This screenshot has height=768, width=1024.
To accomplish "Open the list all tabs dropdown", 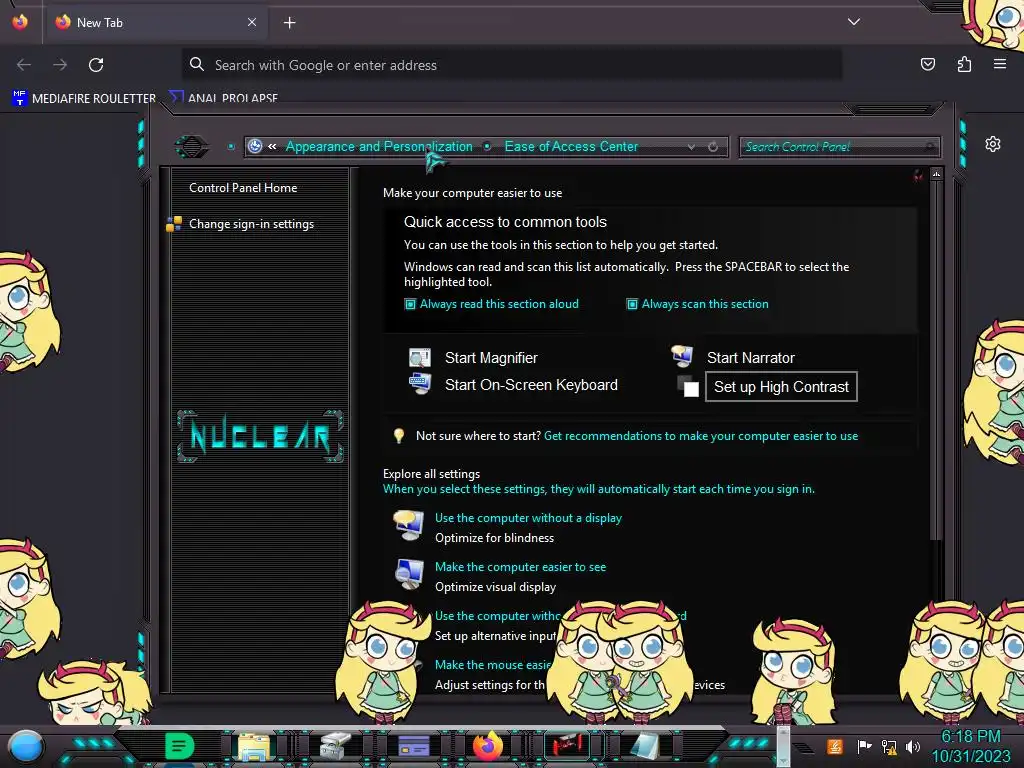I will [854, 22].
